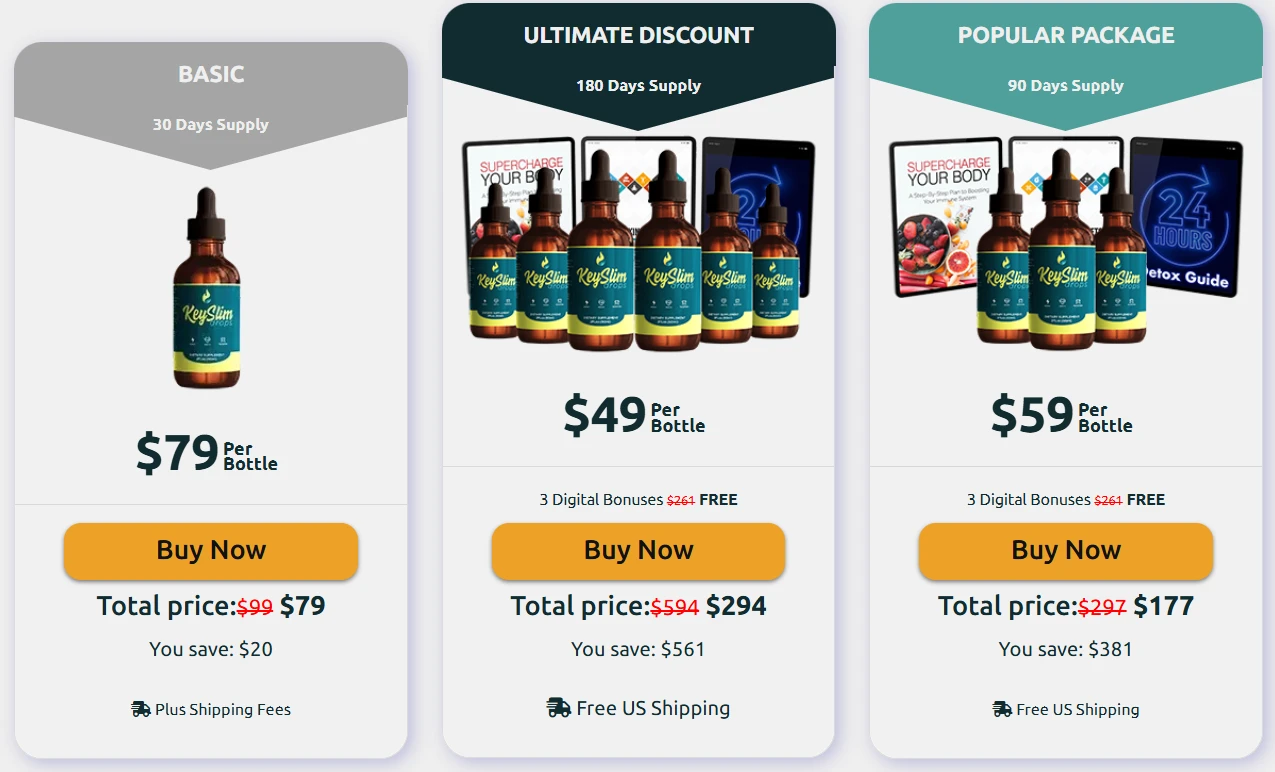Choose Buy Now under Popular Package
This screenshot has width=1275, height=772.
(1066, 551)
